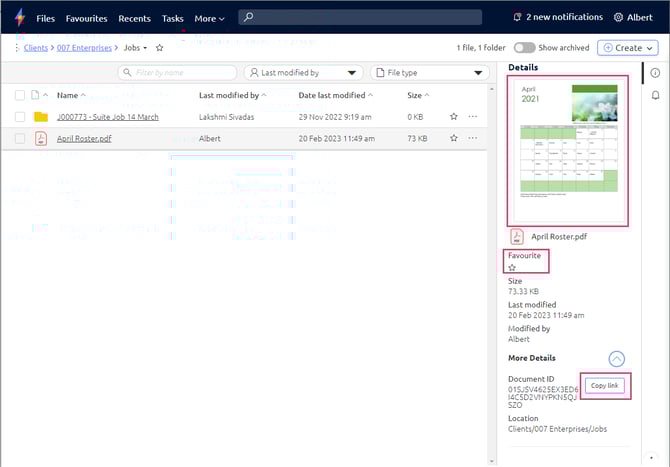Star the J000773 - Suite Job 14 March folder
Screen dimensions: 670x467
click(x=453, y=116)
